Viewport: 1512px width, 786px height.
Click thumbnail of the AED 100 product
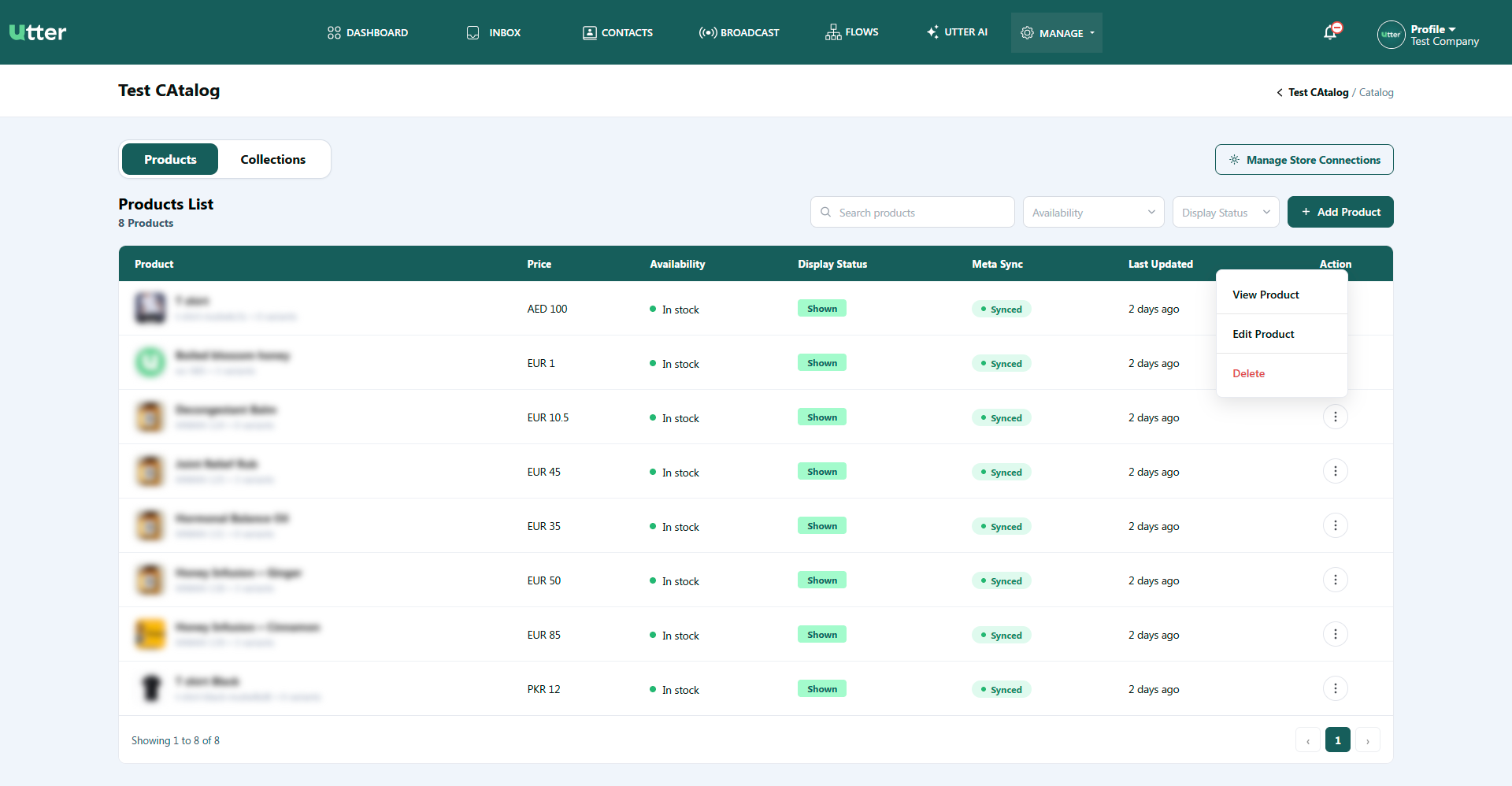(150, 308)
